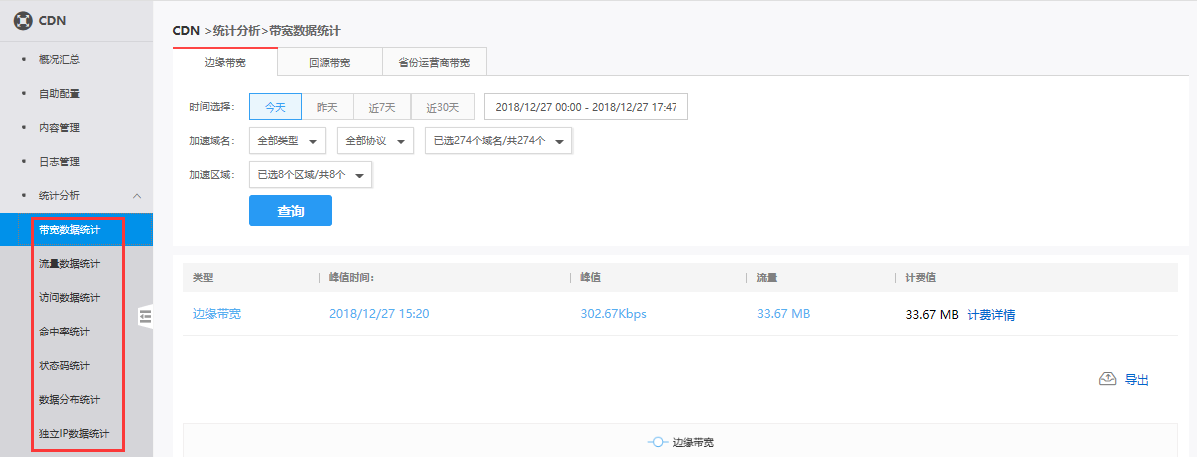Open the 计费详情 link

(991, 315)
